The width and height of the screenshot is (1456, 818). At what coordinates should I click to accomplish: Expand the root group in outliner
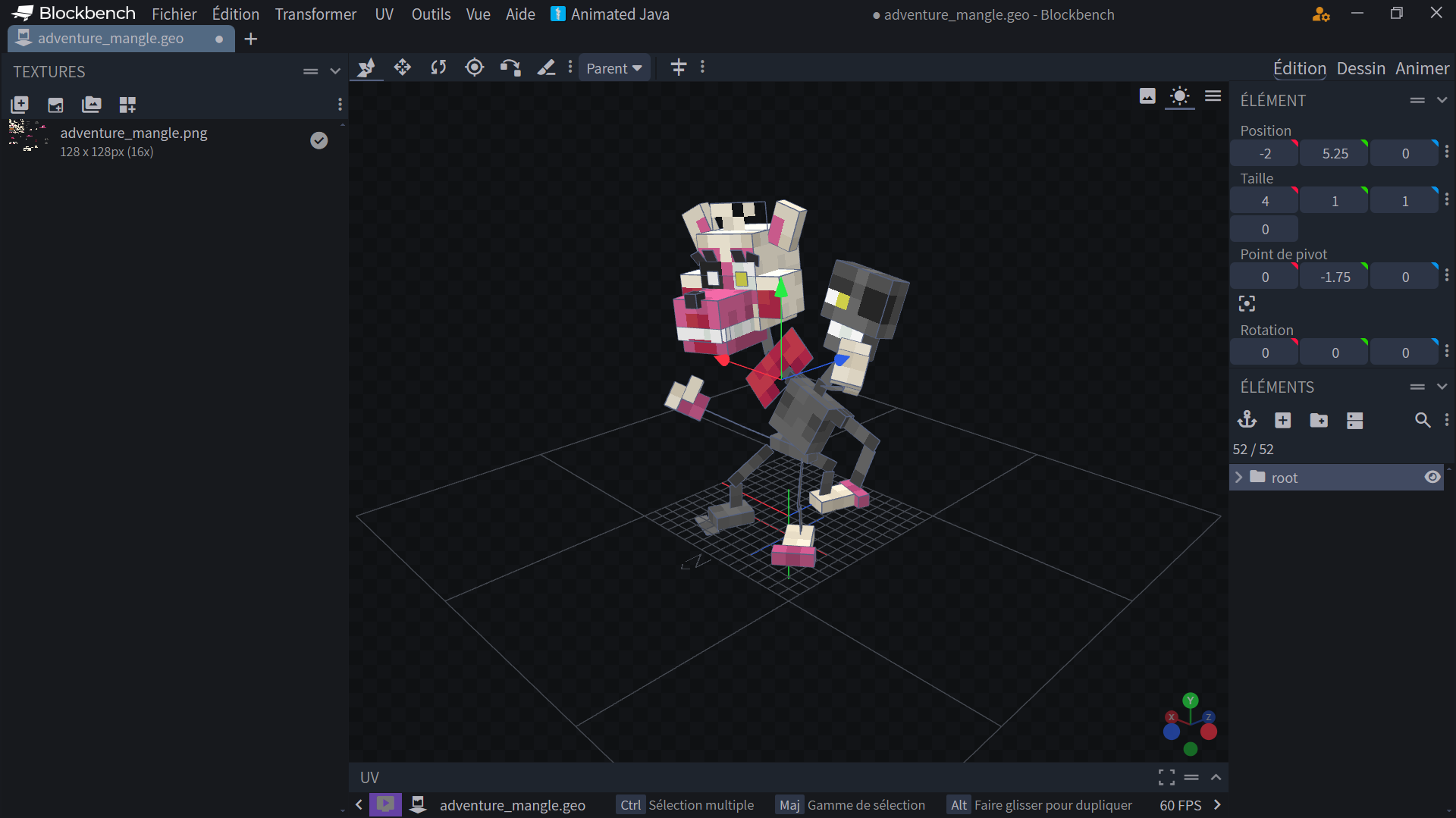pyautogui.click(x=1239, y=477)
